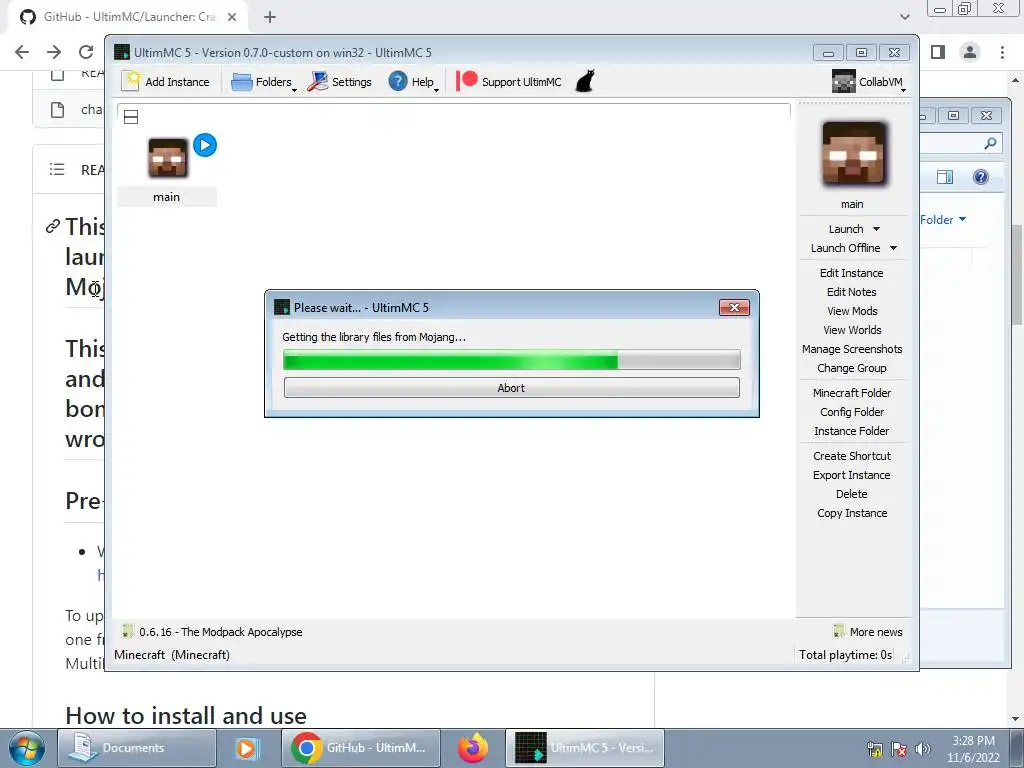Image resolution: width=1024 pixels, height=768 pixels.
Task: Click the black cat icon in the toolbar
Action: pos(585,82)
